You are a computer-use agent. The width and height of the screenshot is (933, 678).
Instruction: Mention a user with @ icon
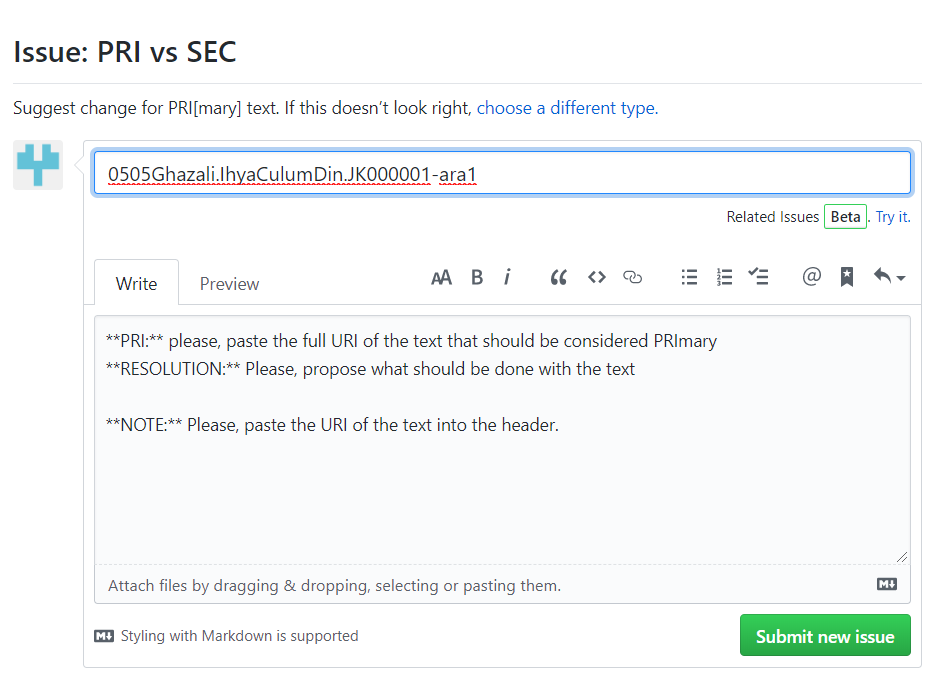point(811,278)
